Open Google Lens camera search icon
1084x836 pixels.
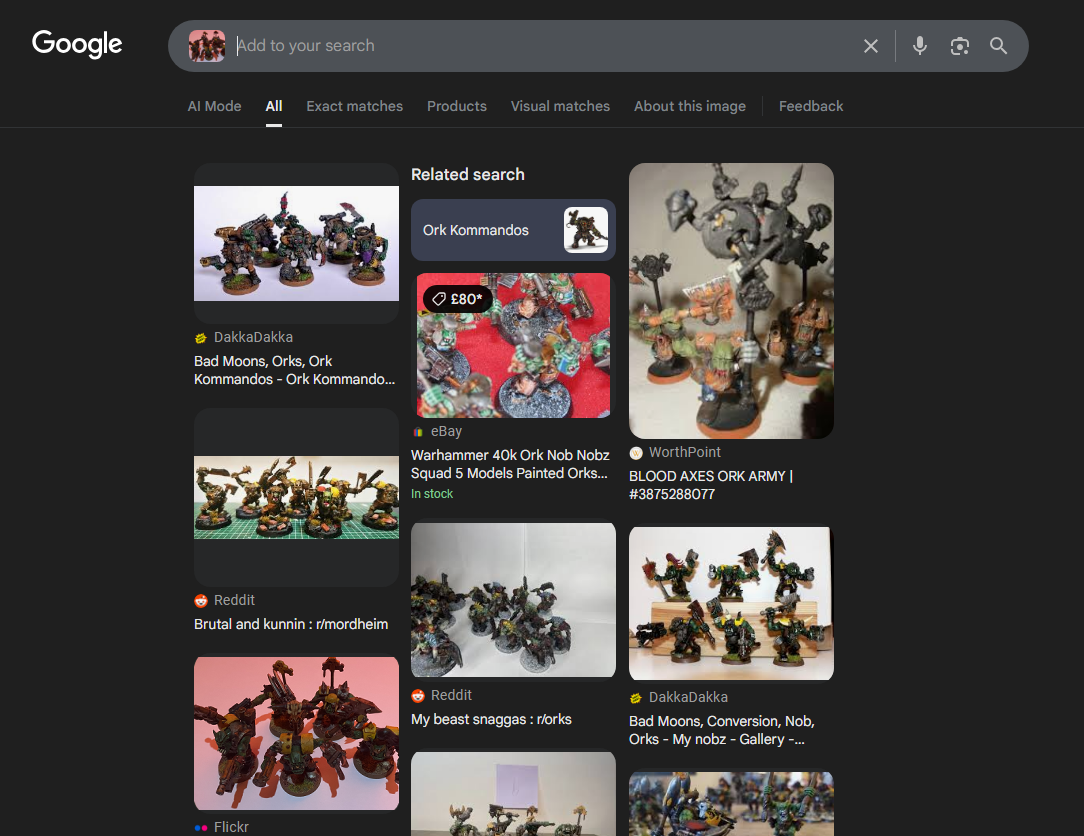tap(960, 46)
